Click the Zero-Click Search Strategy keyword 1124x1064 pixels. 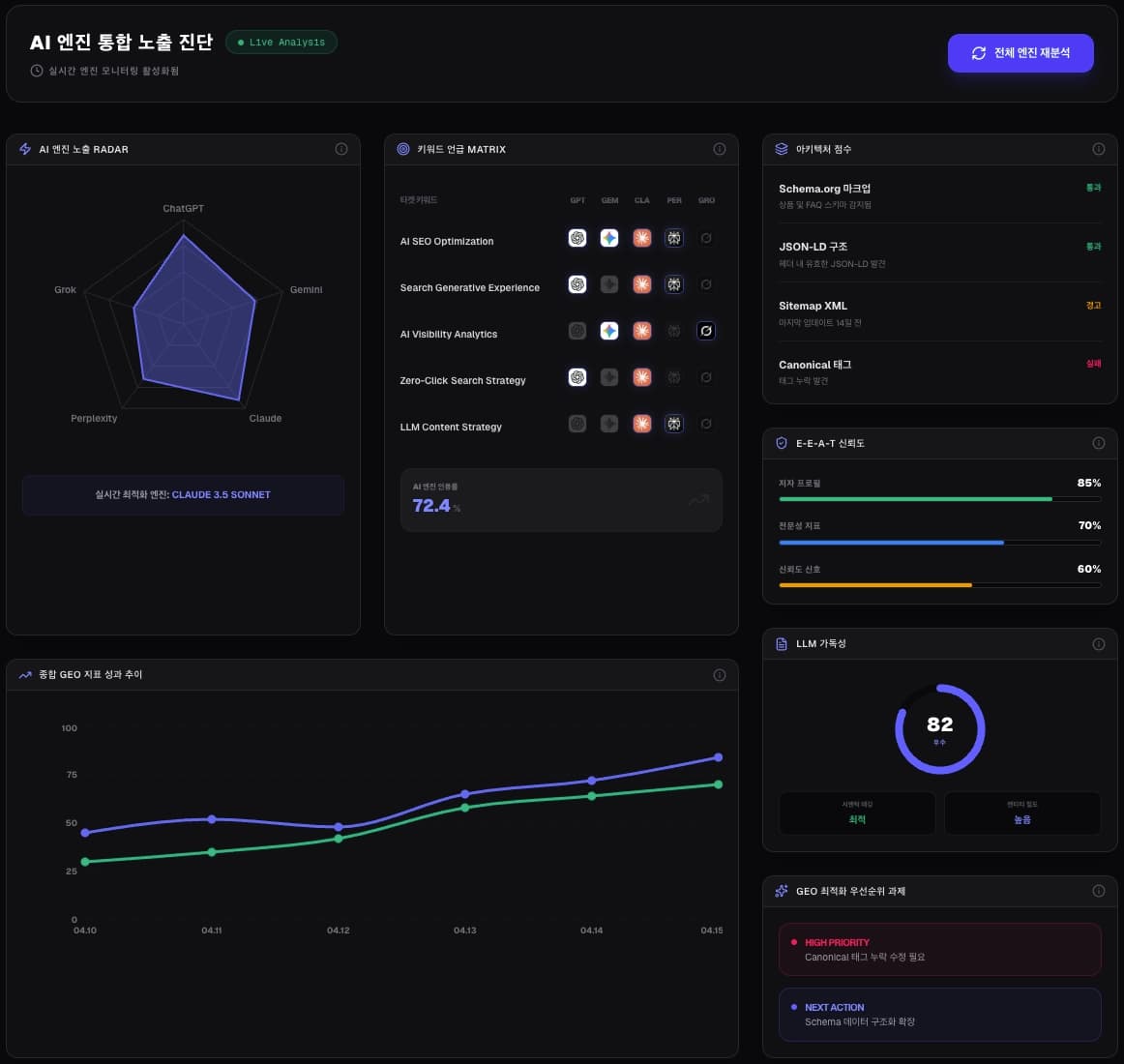[x=462, y=380]
